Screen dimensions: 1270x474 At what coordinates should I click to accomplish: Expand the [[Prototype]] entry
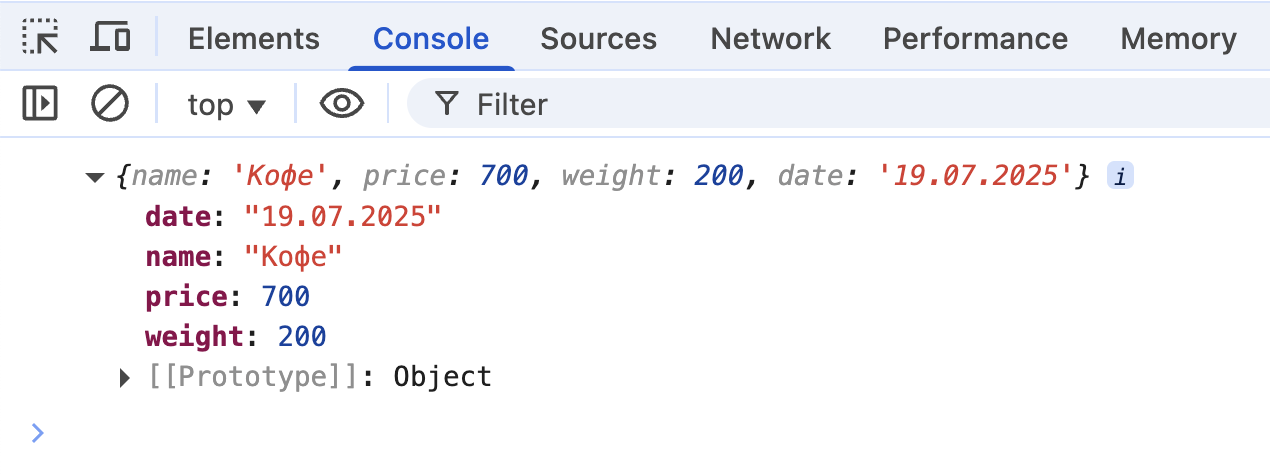tap(125, 377)
